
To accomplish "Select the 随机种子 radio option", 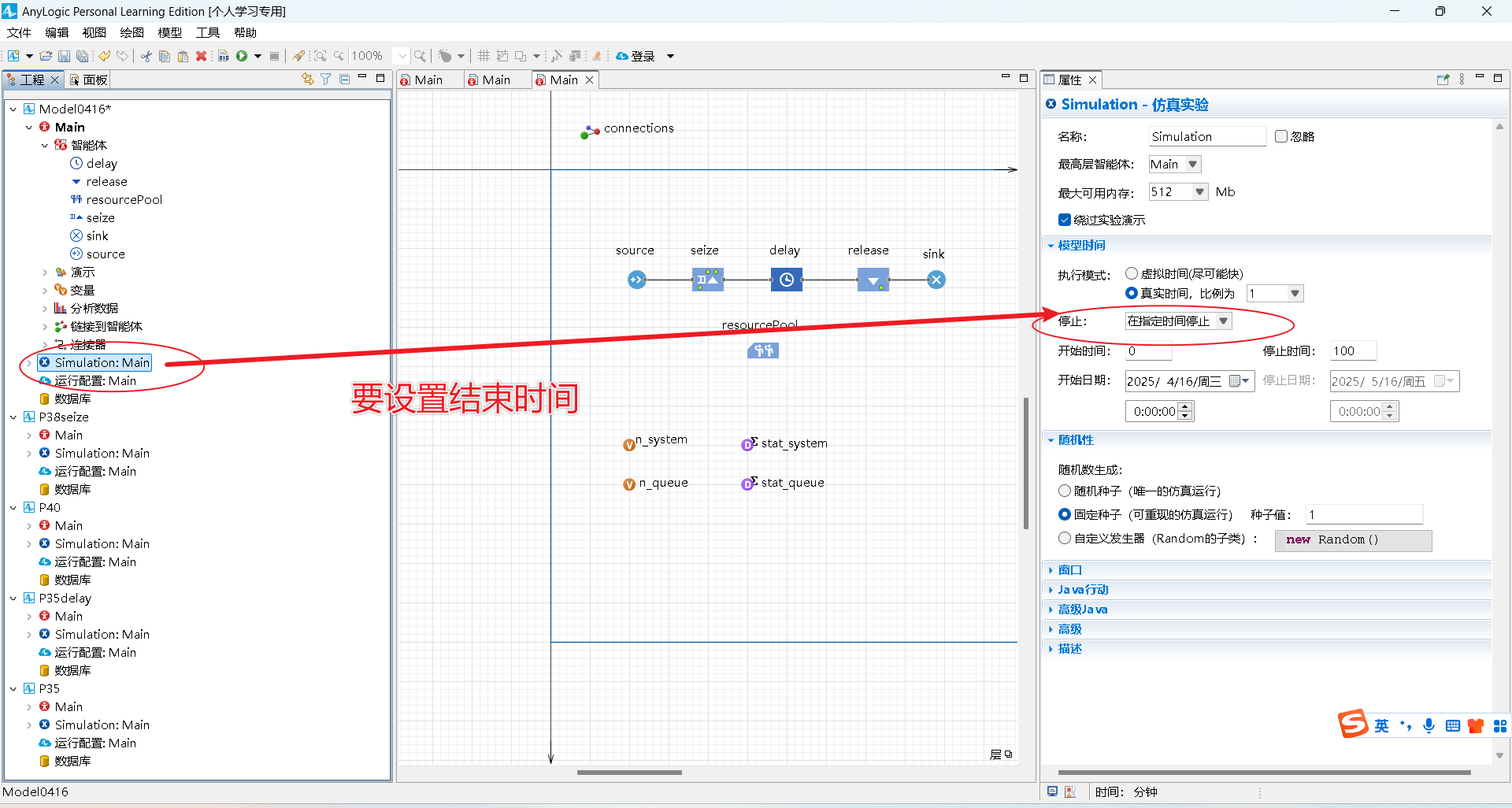I will 1064,491.
